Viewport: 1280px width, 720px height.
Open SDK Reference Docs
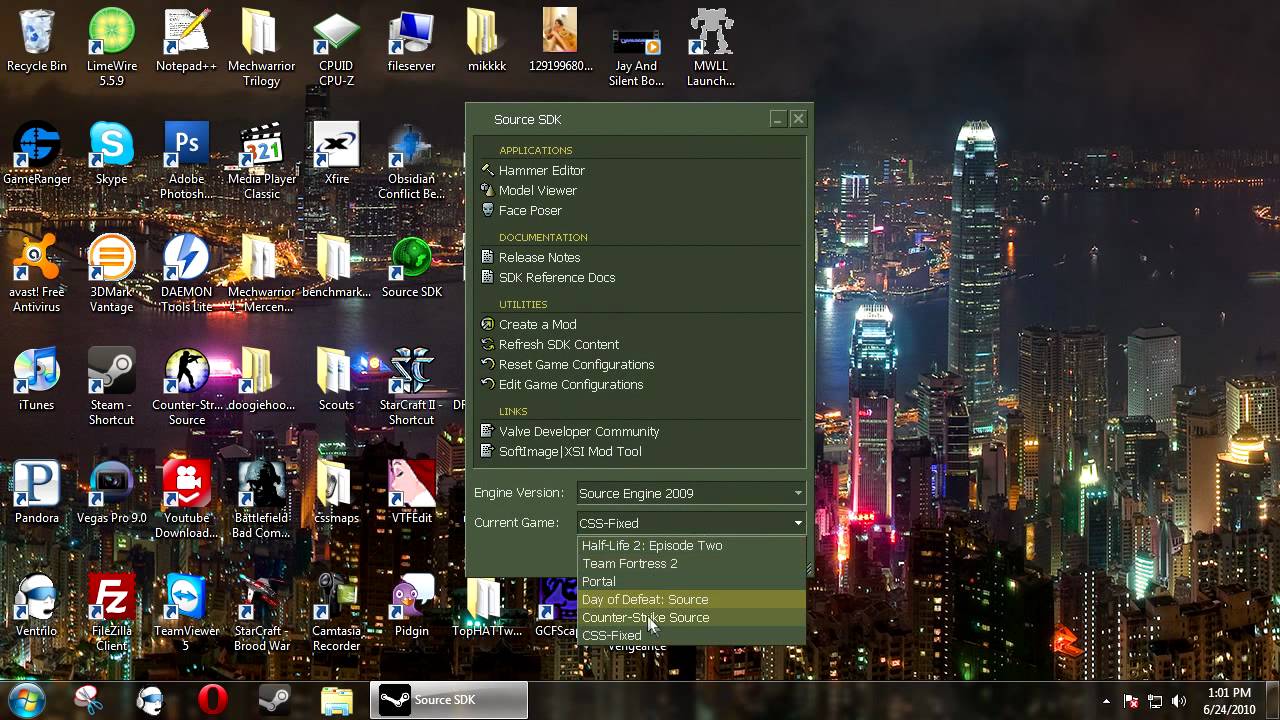[556, 277]
